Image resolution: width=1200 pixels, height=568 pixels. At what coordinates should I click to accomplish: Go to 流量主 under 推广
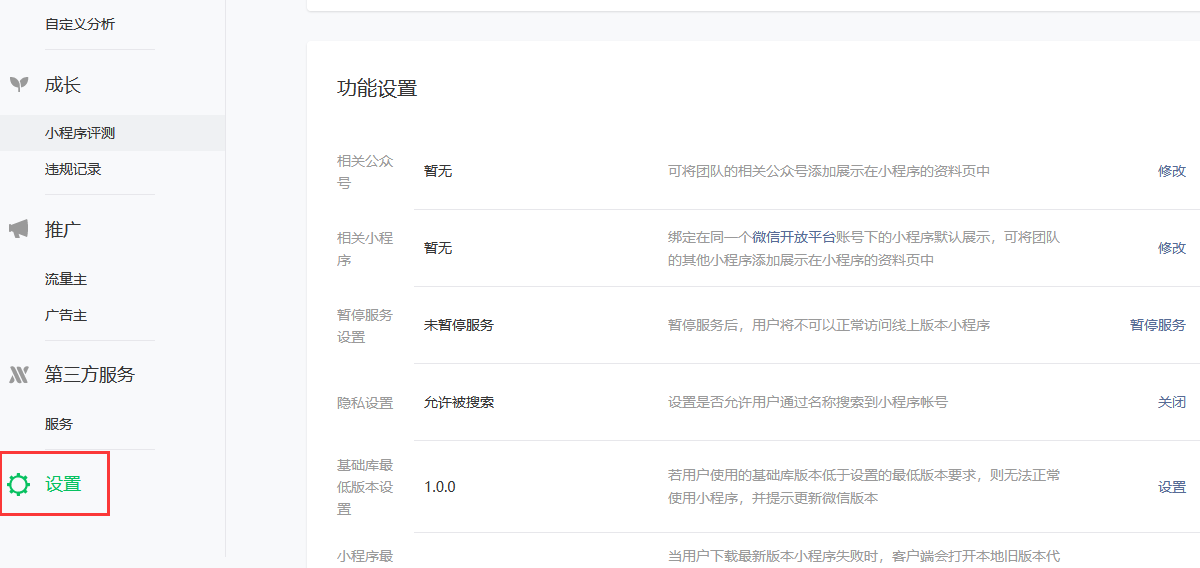[66, 279]
